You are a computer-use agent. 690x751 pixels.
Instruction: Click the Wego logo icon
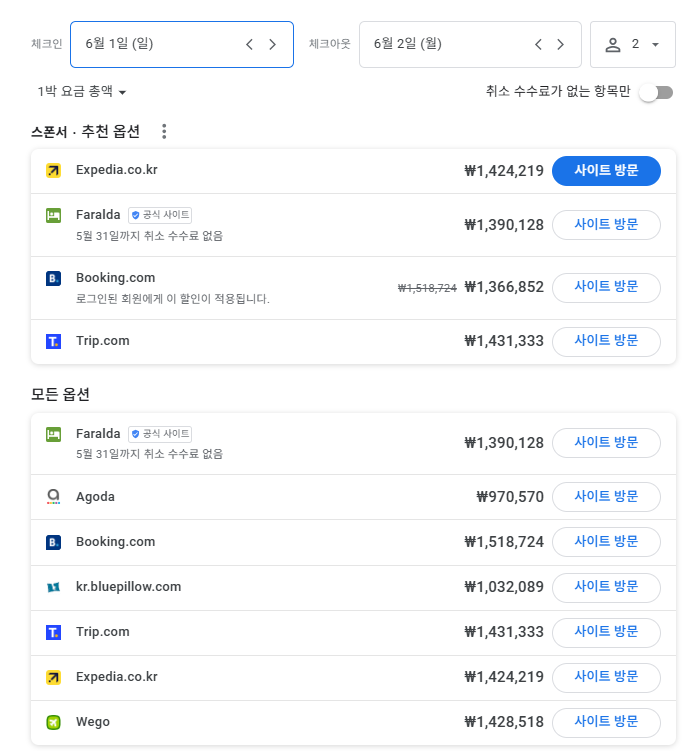[53, 722]
